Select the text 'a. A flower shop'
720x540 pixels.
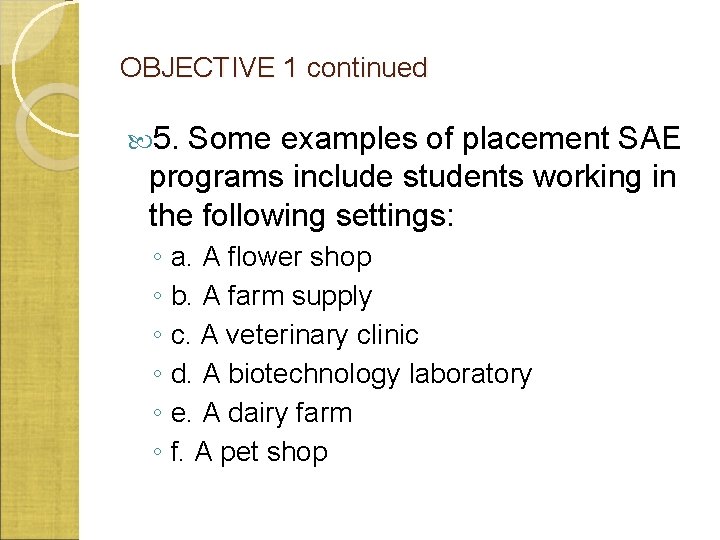tap(271, 257)
